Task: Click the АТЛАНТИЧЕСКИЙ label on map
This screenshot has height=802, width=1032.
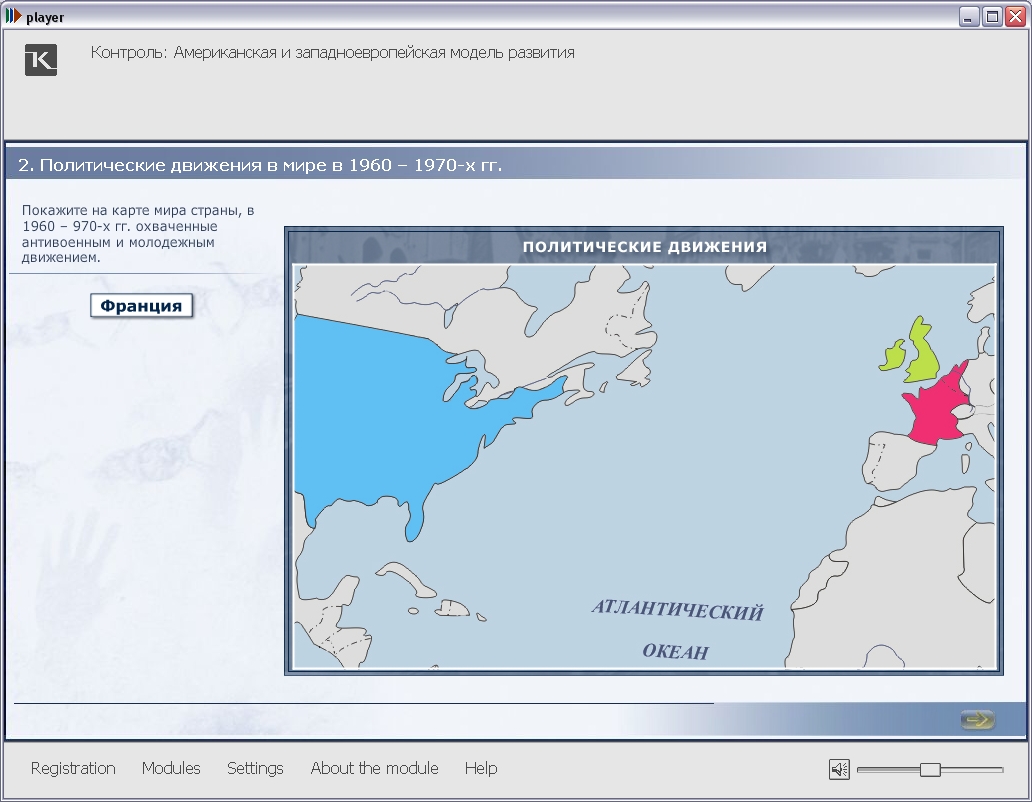Action: tap(677, 610)
